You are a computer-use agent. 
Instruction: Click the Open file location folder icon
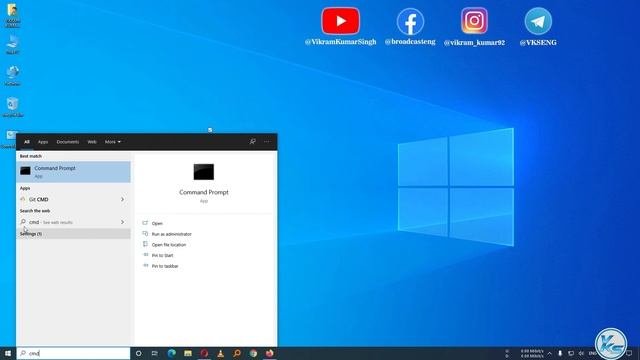145,244
